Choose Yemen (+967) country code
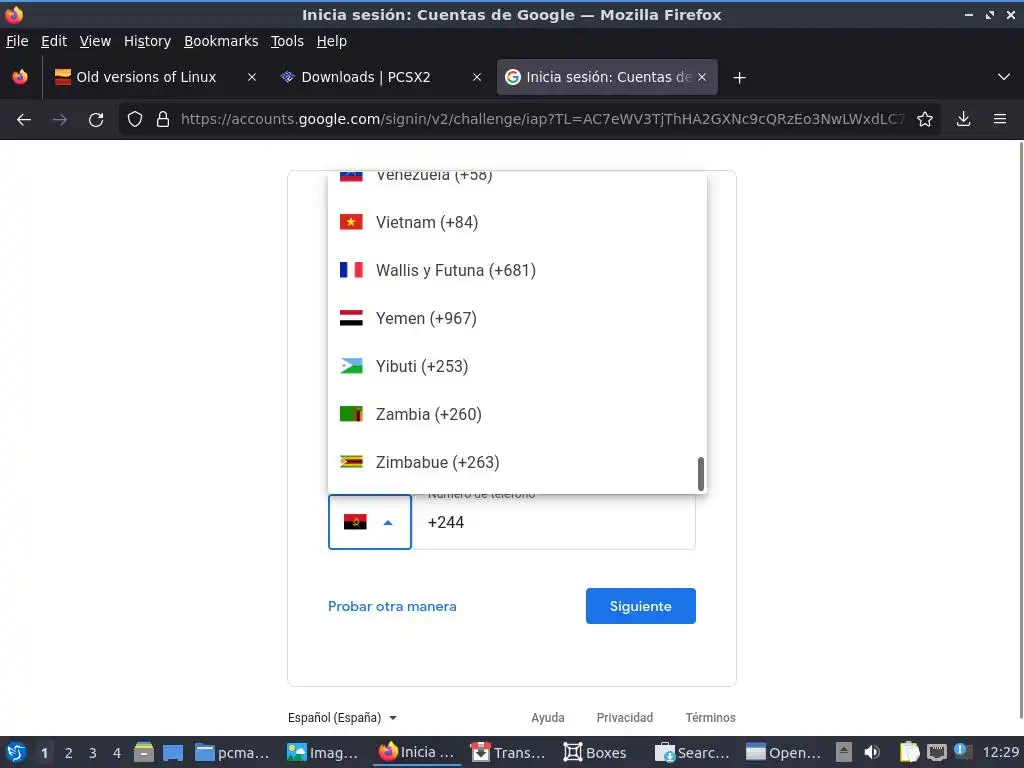This screenshot has height=768, width=1024. (x=517, y=318)
